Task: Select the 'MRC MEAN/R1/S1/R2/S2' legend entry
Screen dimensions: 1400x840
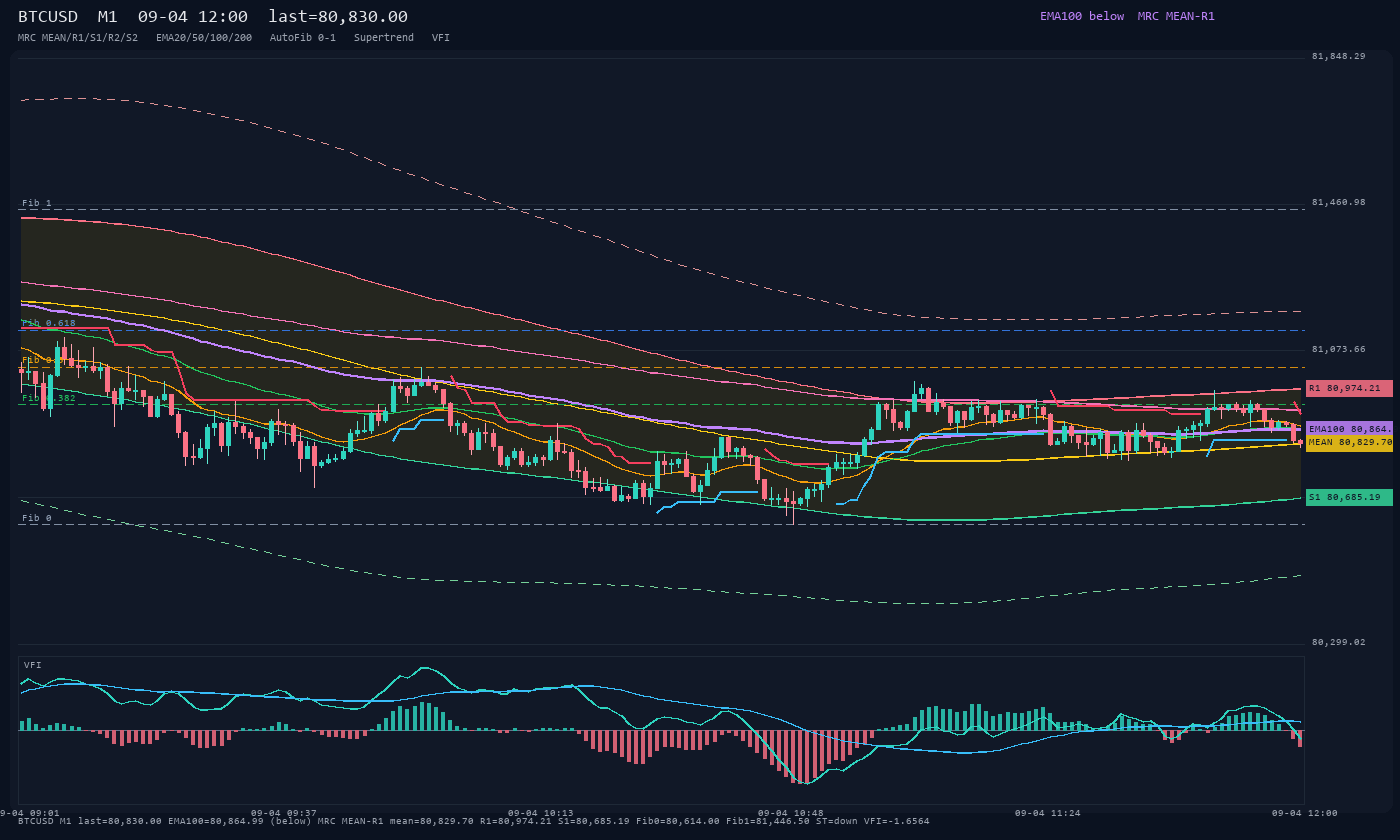Action: tap(78, 37)
